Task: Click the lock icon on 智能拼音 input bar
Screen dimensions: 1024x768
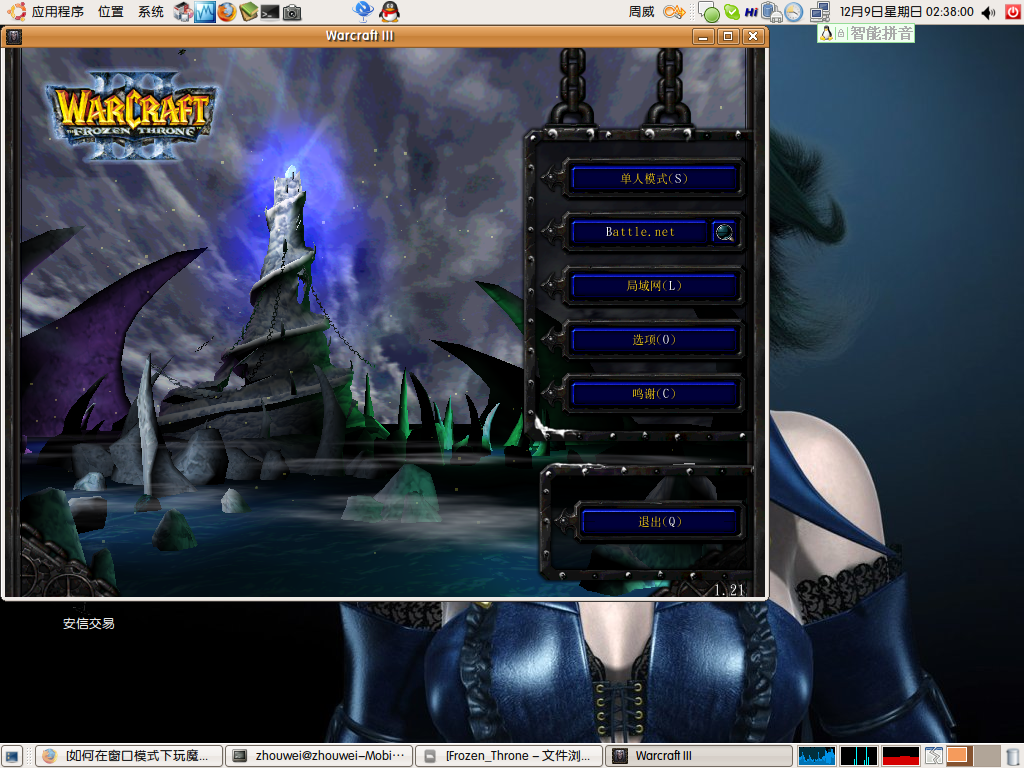Action: tap(841, 33)
